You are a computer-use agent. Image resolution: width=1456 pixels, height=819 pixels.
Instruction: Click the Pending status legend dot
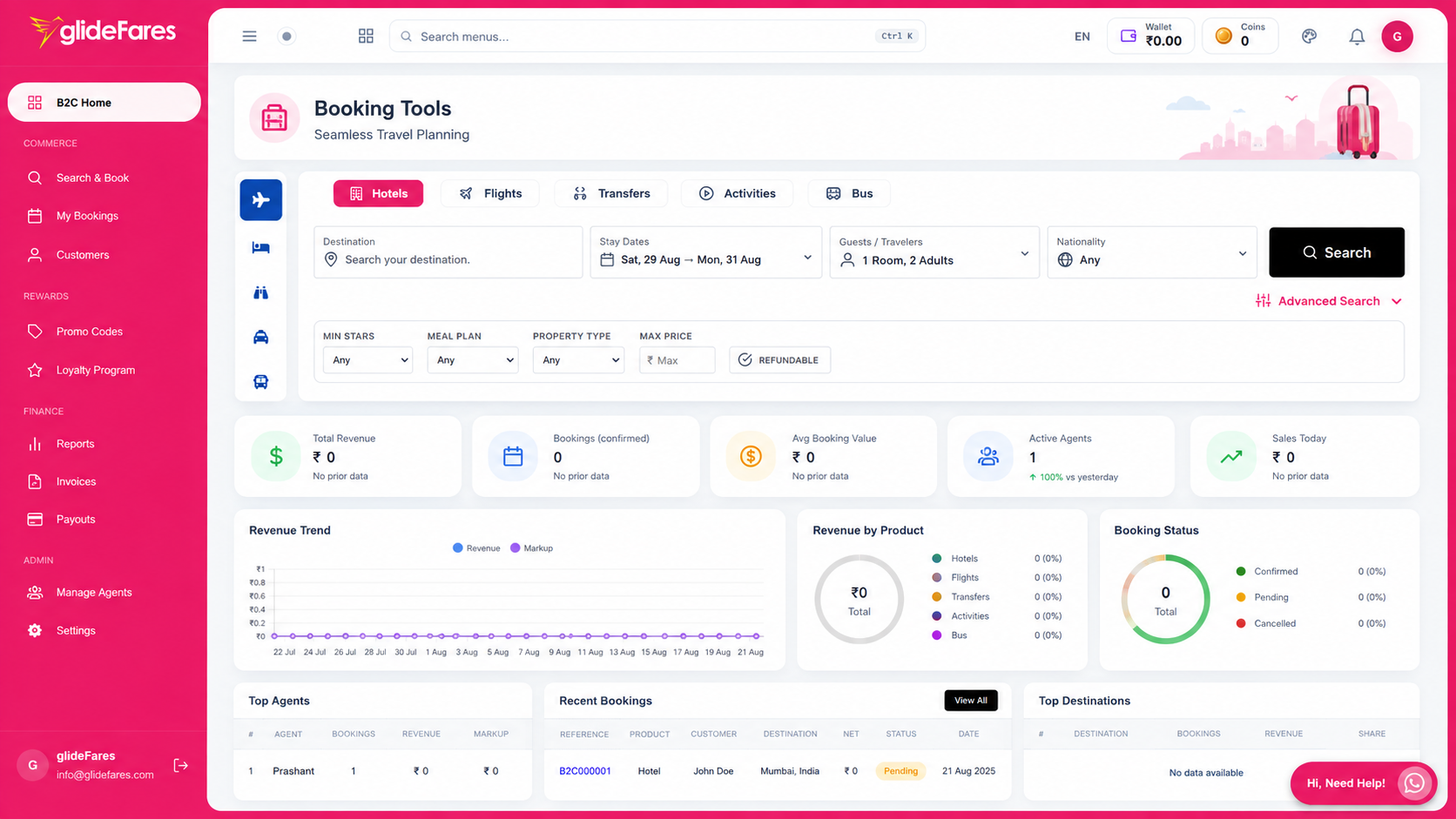point(1241,597)
